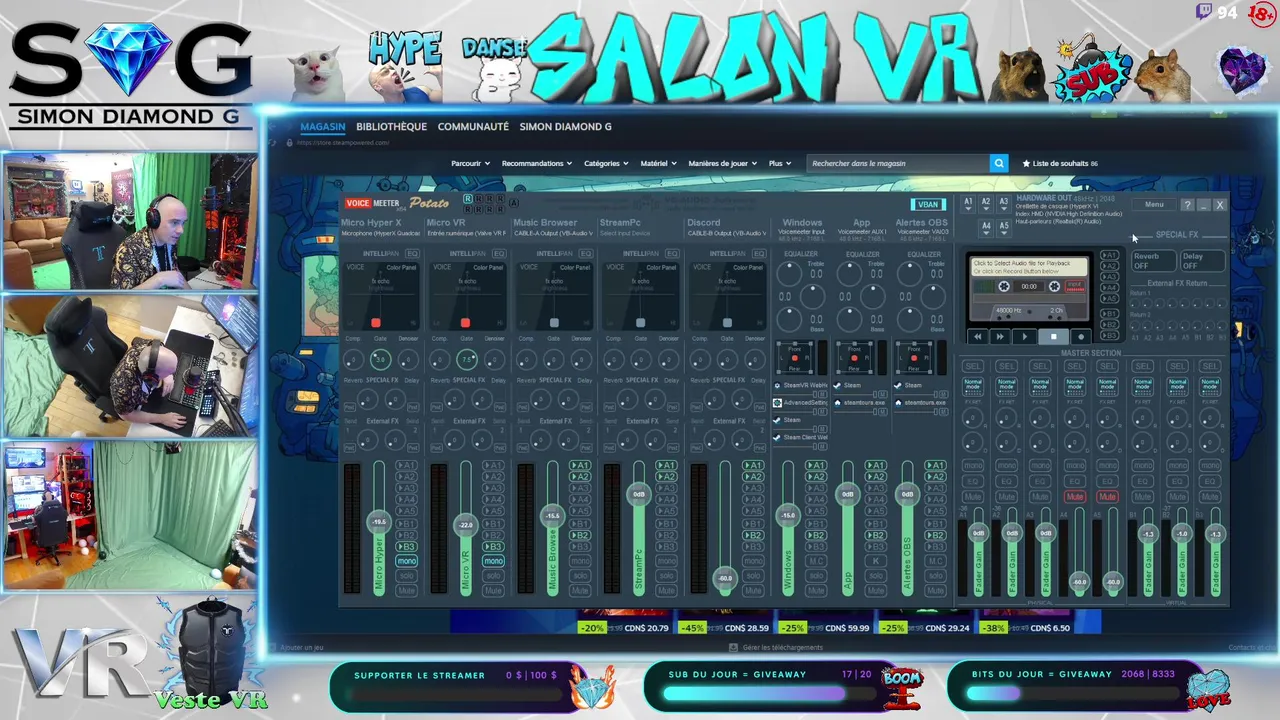The width and height of the screenshot is (1280, 720).
Task: Click cassette display to select audio file
Action: pos(1029,267)
